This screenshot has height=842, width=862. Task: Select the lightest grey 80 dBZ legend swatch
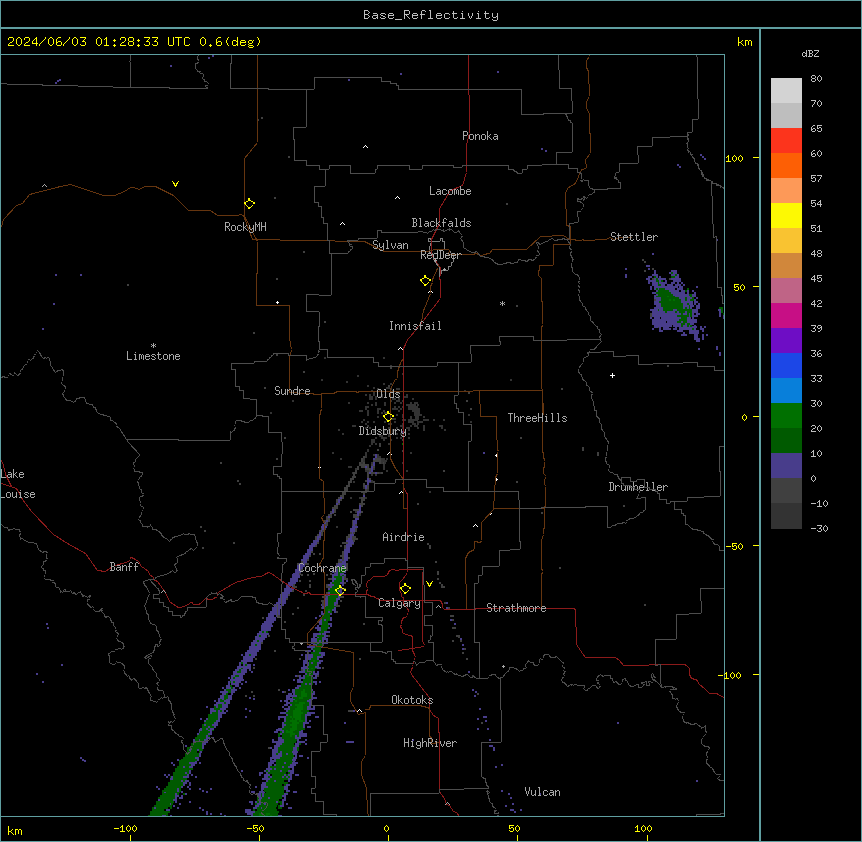pos(786,91)
